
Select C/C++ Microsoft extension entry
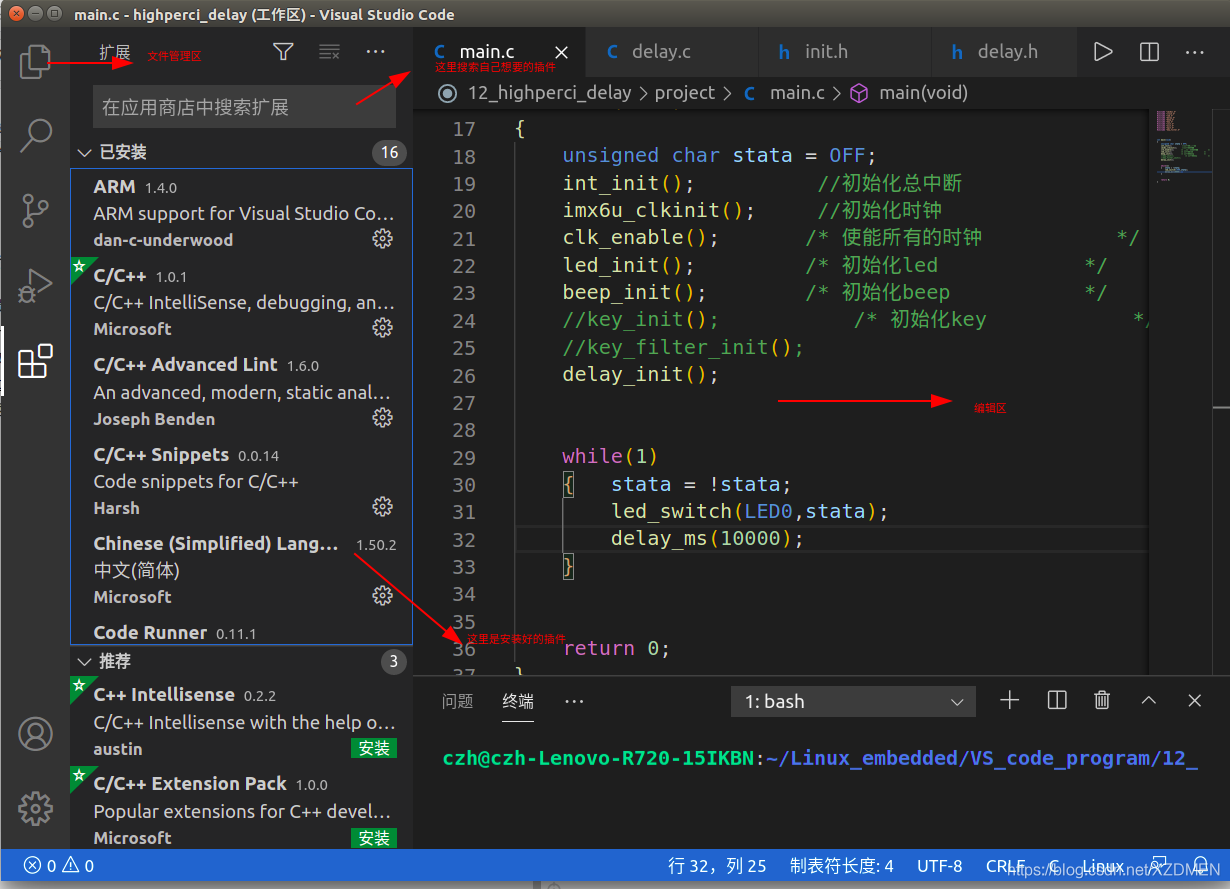tap(241, 302)
